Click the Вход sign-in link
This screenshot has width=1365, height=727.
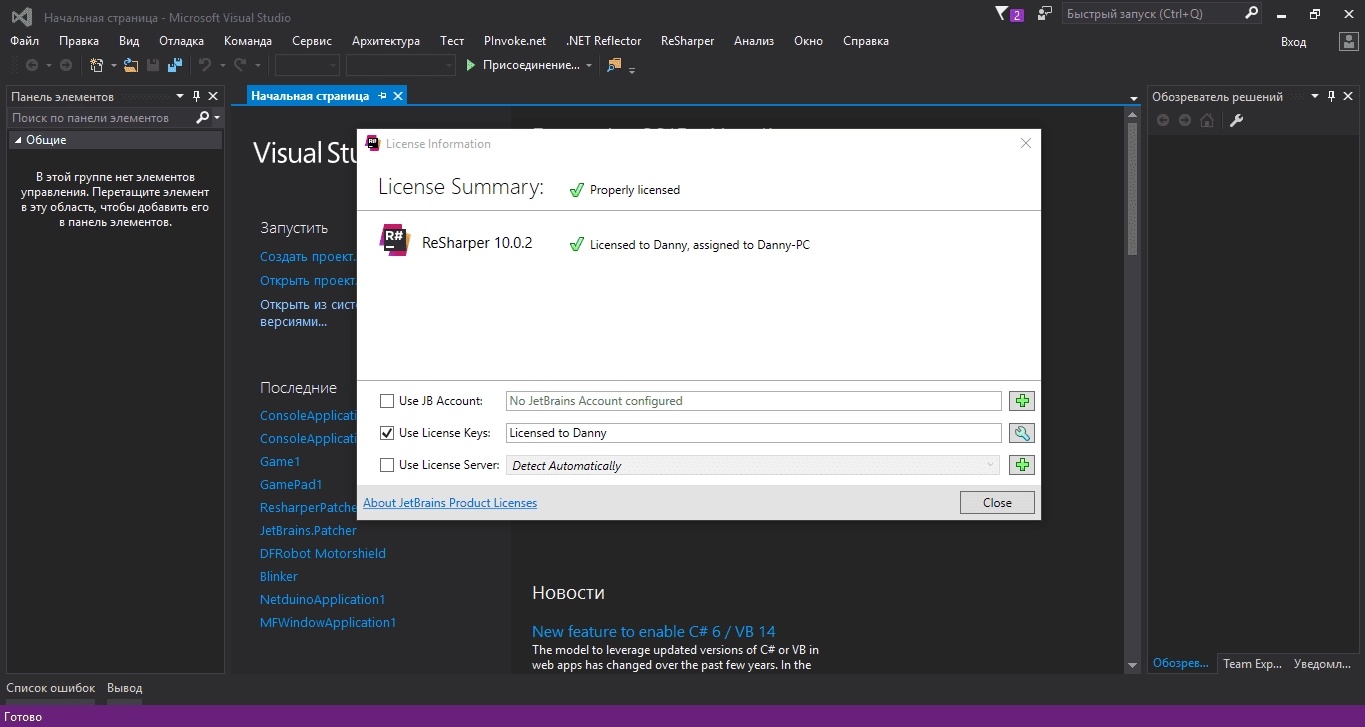1293,41
